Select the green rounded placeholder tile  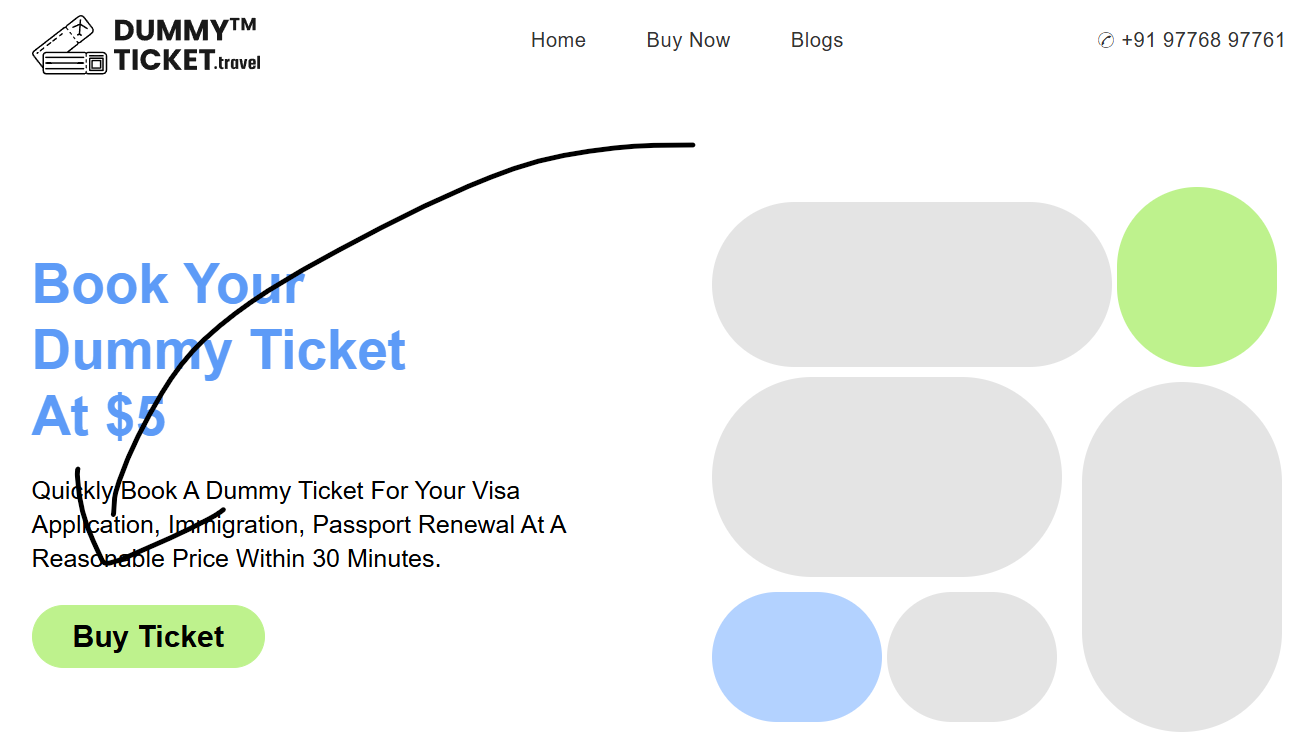point(1196,277)
